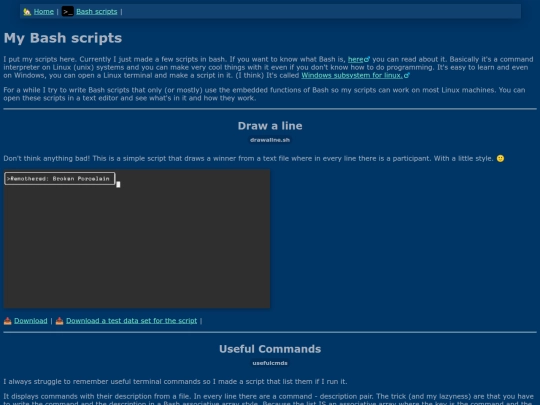Click the drawaline.sh file name label

[270, 140]
